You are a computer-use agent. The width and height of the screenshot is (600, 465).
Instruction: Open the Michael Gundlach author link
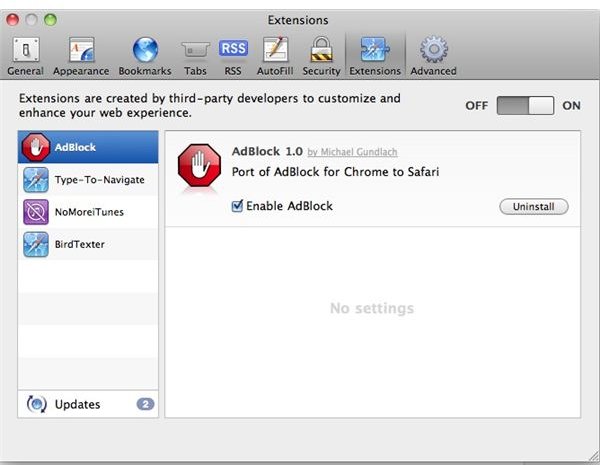pyautogui.click(x=352, y=152)
